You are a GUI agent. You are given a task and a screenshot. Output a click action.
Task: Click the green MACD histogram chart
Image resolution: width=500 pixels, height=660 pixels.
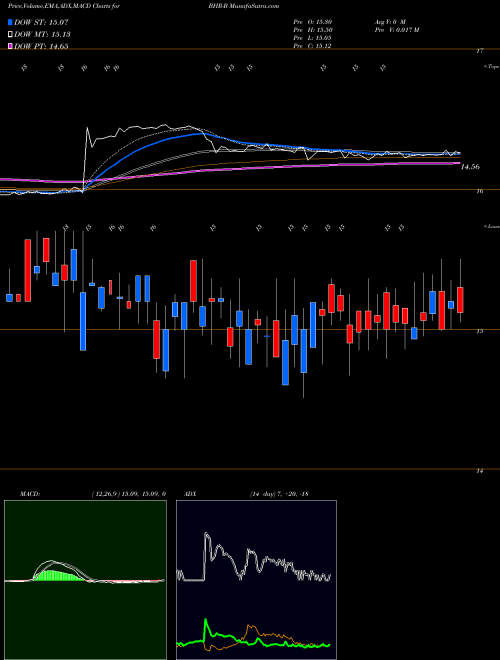point(85,580)
